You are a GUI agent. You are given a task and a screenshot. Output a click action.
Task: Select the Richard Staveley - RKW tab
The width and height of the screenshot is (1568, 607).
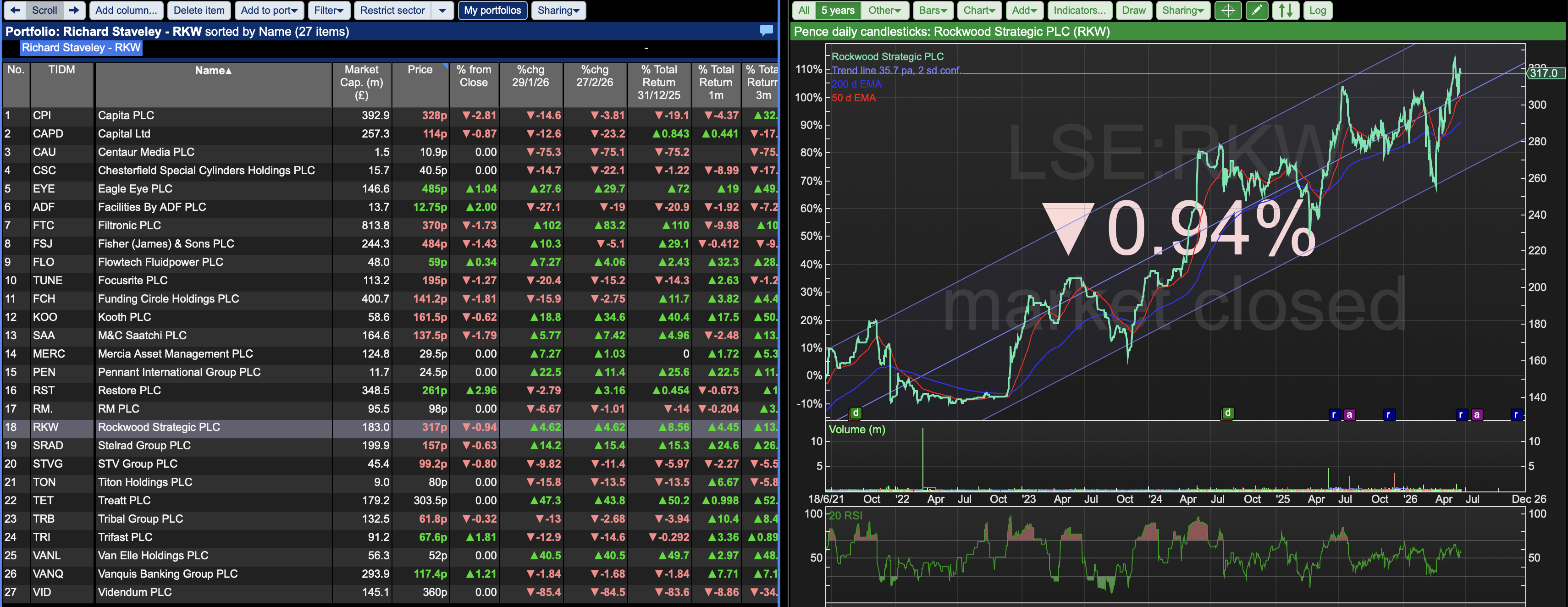click(81, 48)
